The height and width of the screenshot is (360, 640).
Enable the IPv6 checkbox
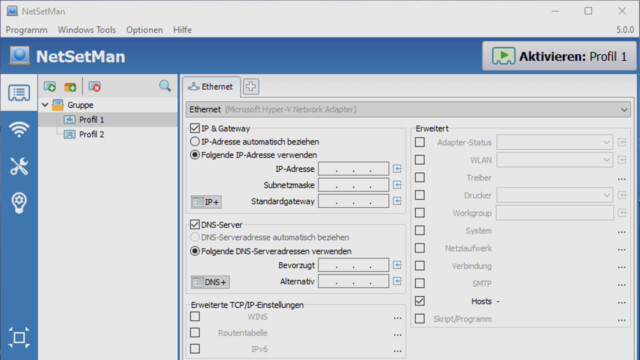195,349
